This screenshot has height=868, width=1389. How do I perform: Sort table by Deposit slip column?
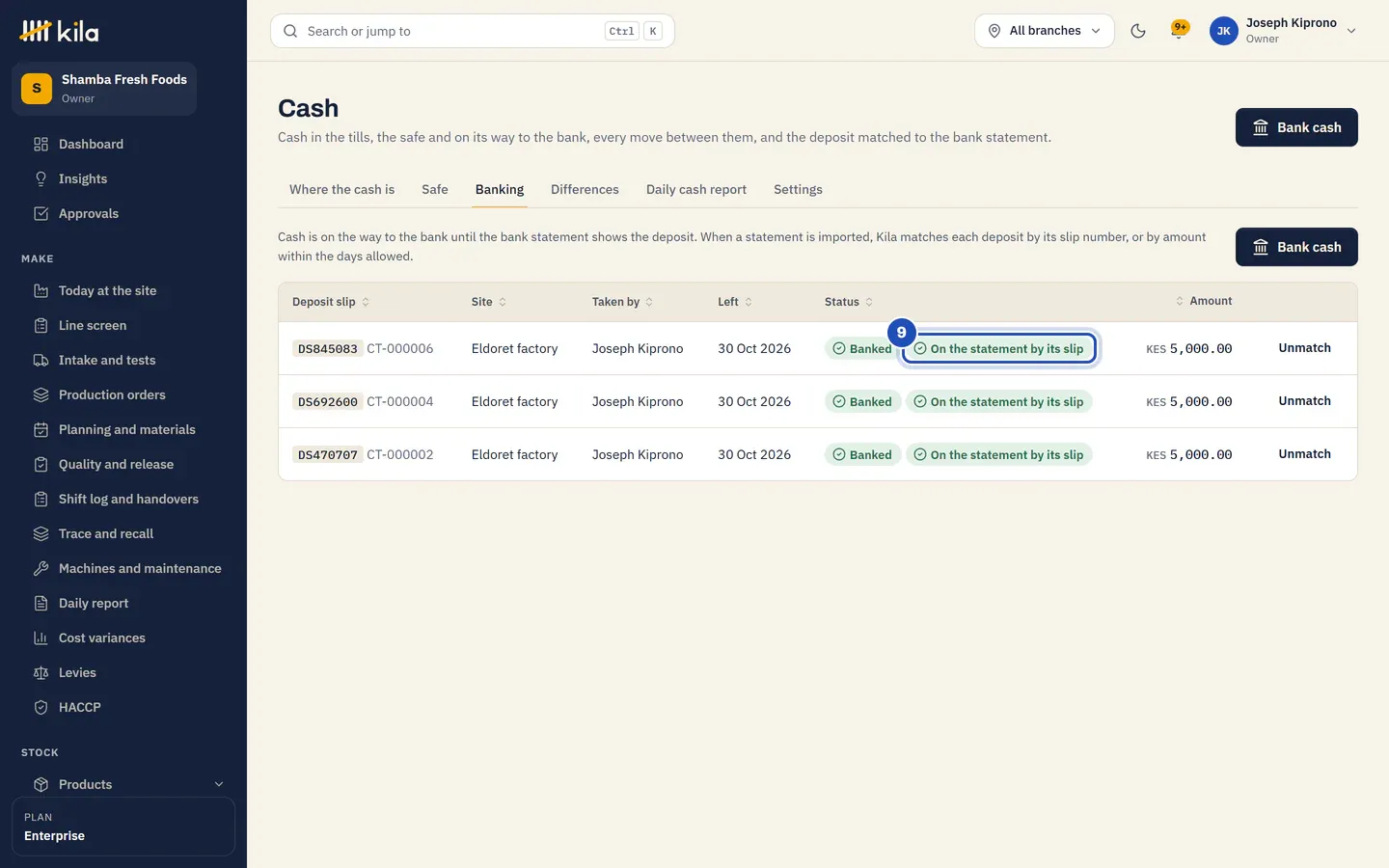(331, 302)
